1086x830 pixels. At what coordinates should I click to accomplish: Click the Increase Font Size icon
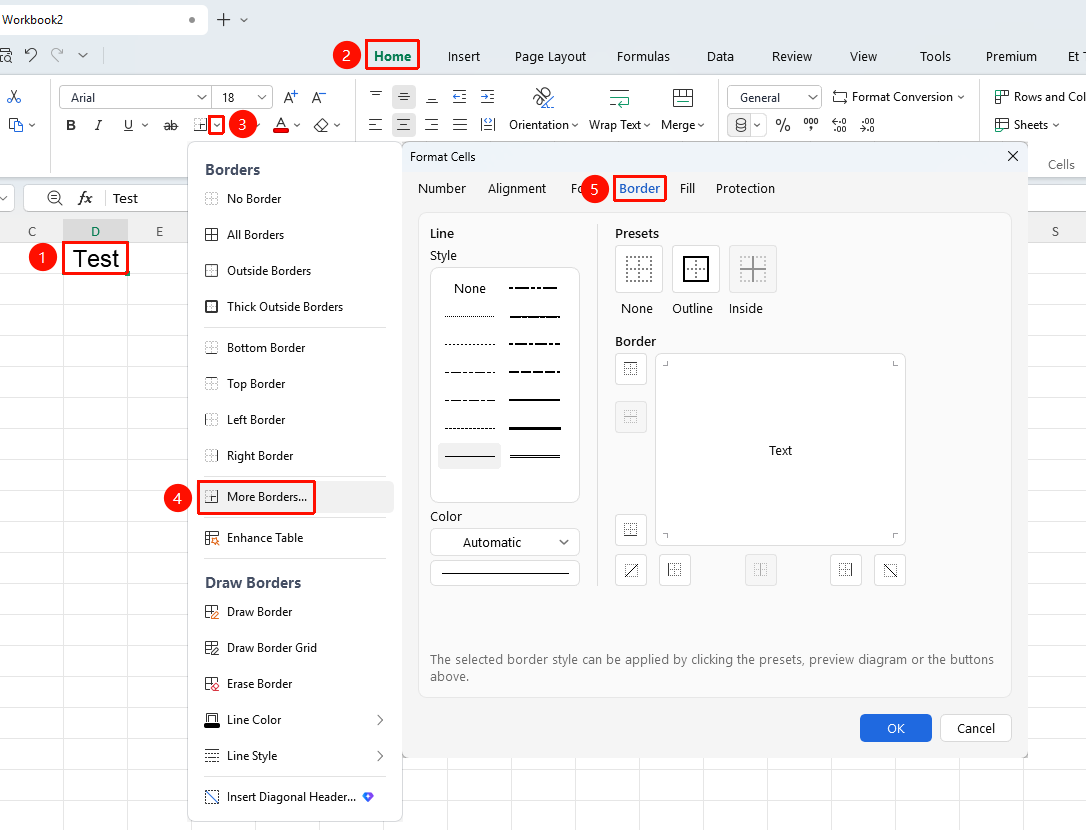click(291, 97)
